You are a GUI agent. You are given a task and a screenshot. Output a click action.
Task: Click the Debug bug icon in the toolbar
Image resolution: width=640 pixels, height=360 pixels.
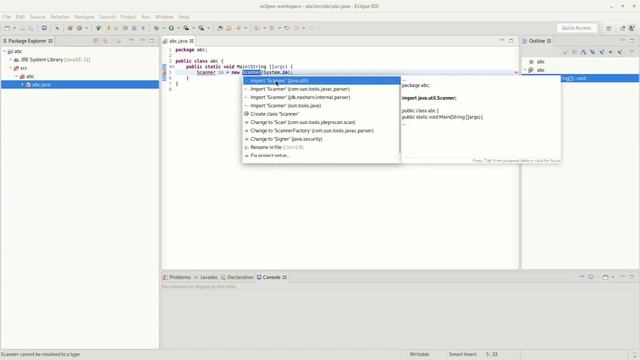coord(156,28)
